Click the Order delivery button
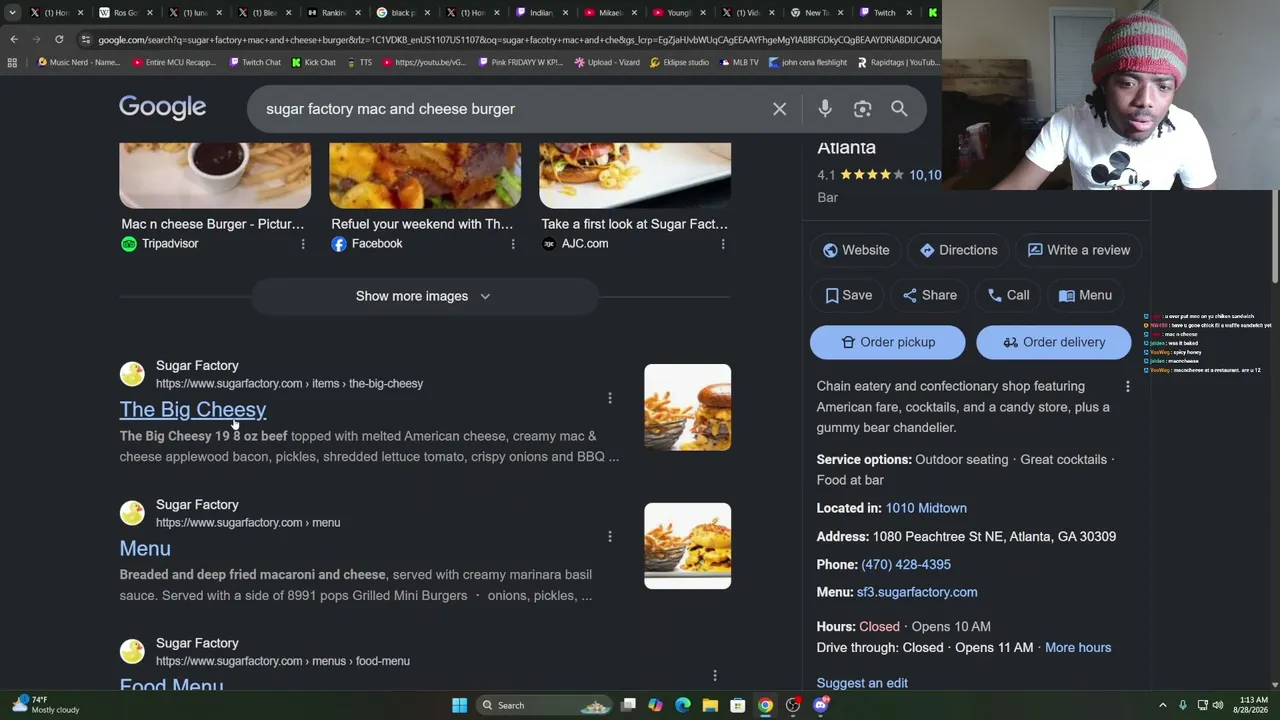Image resolution: width=1280 pixels, height=720 pixels. pos(1053,342)
